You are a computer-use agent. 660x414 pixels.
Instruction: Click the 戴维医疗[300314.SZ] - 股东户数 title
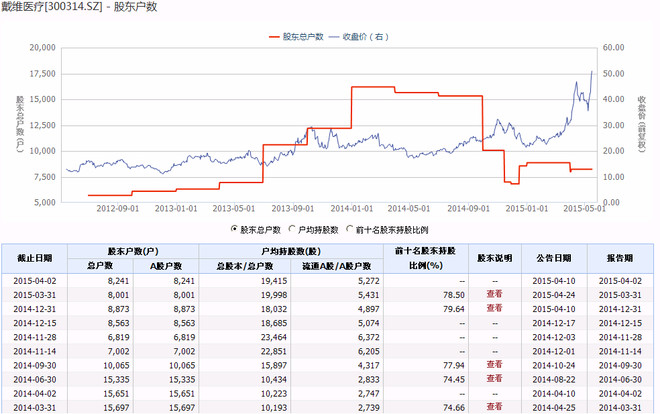79,7
